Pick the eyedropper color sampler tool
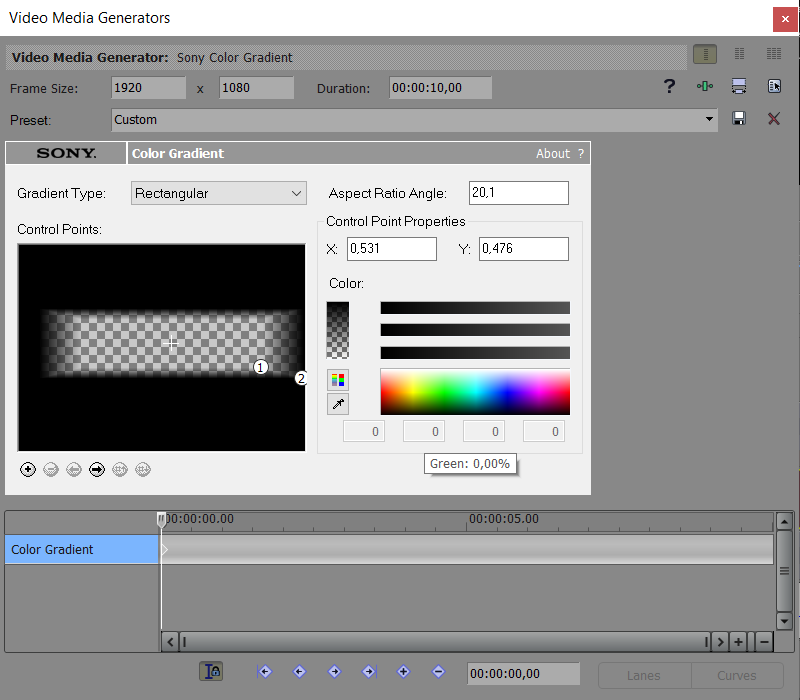Viewport: 800px width, 700px height. (337, 404)
